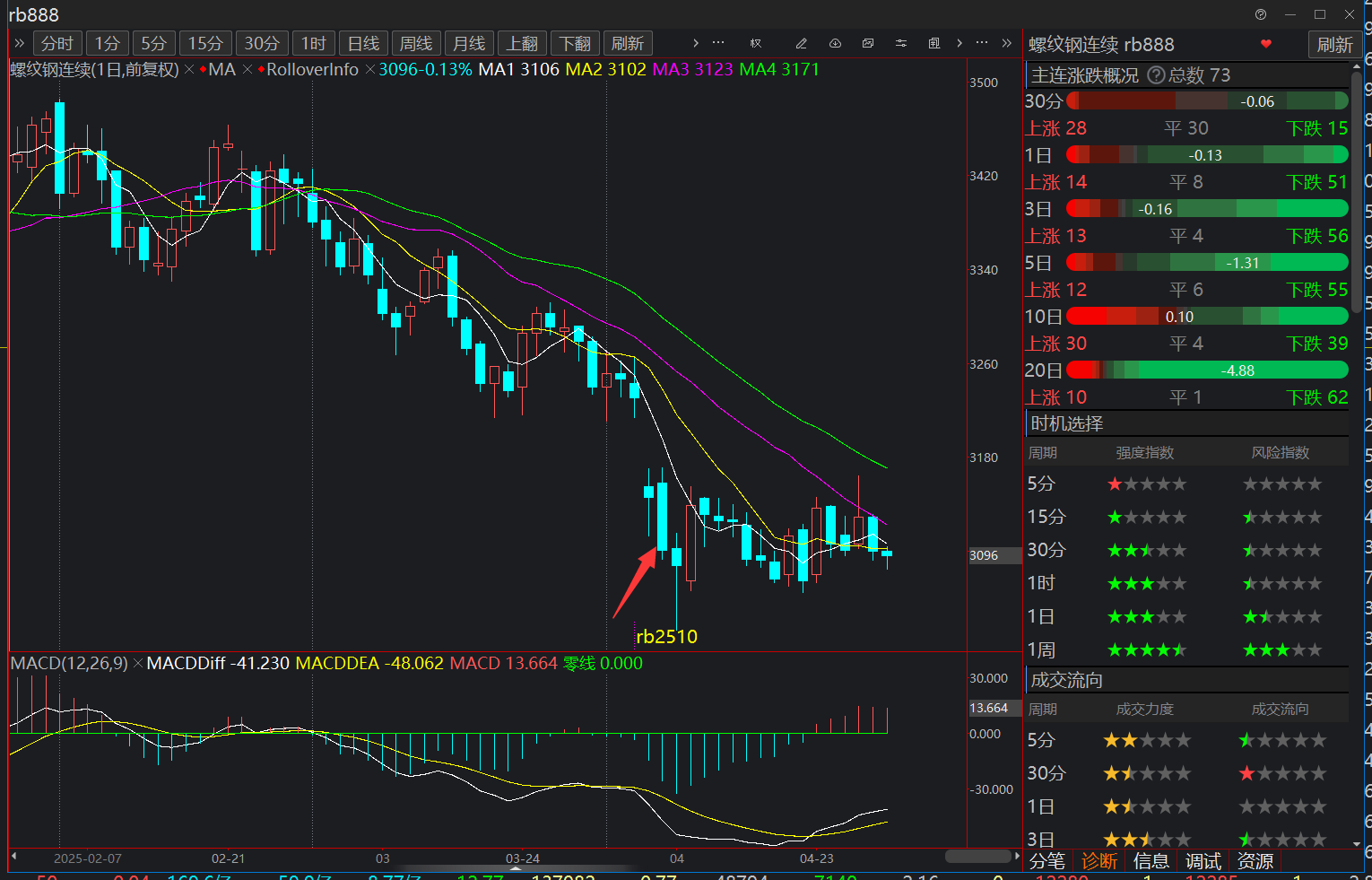
Task: Select the 5分 period
Action: point(154,43)
